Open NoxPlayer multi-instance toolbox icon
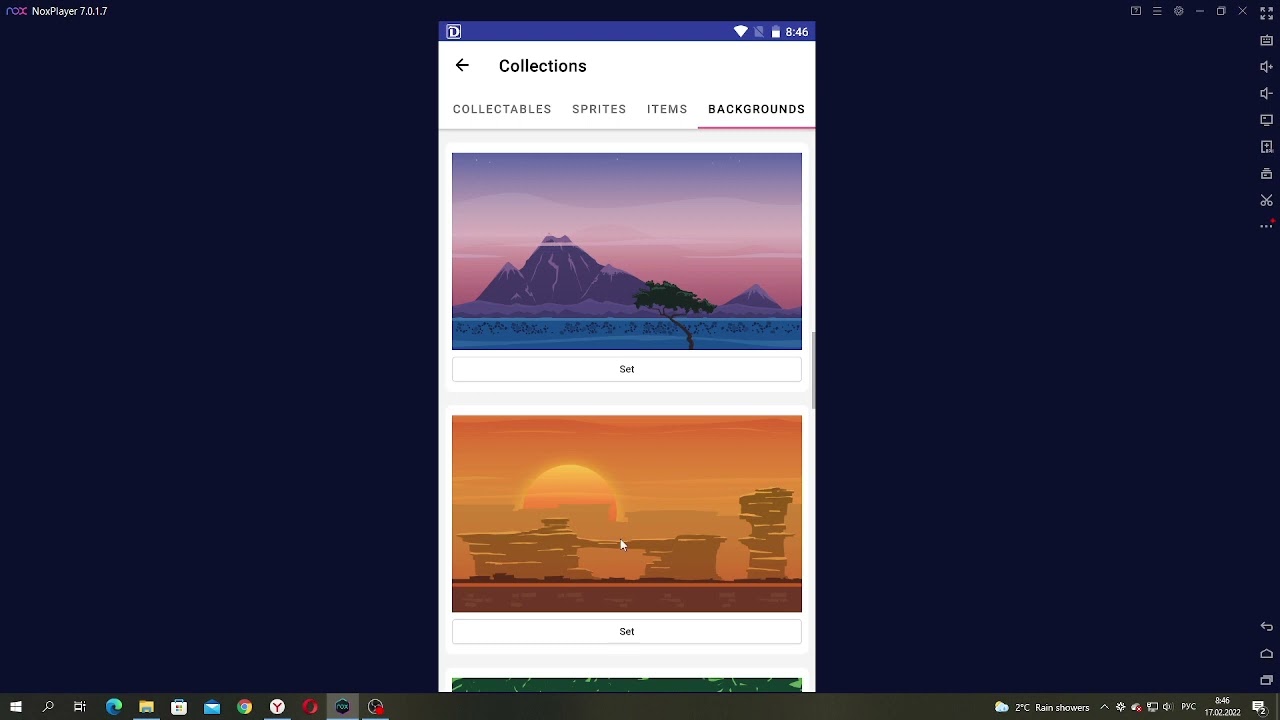The height and width of the screenshot is (720, 1280). click(x=1266, y=174)
